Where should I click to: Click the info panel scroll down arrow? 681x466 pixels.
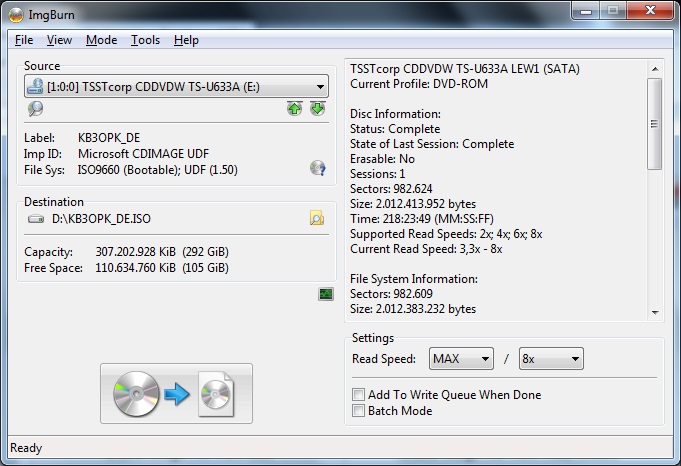click(655, 312)
